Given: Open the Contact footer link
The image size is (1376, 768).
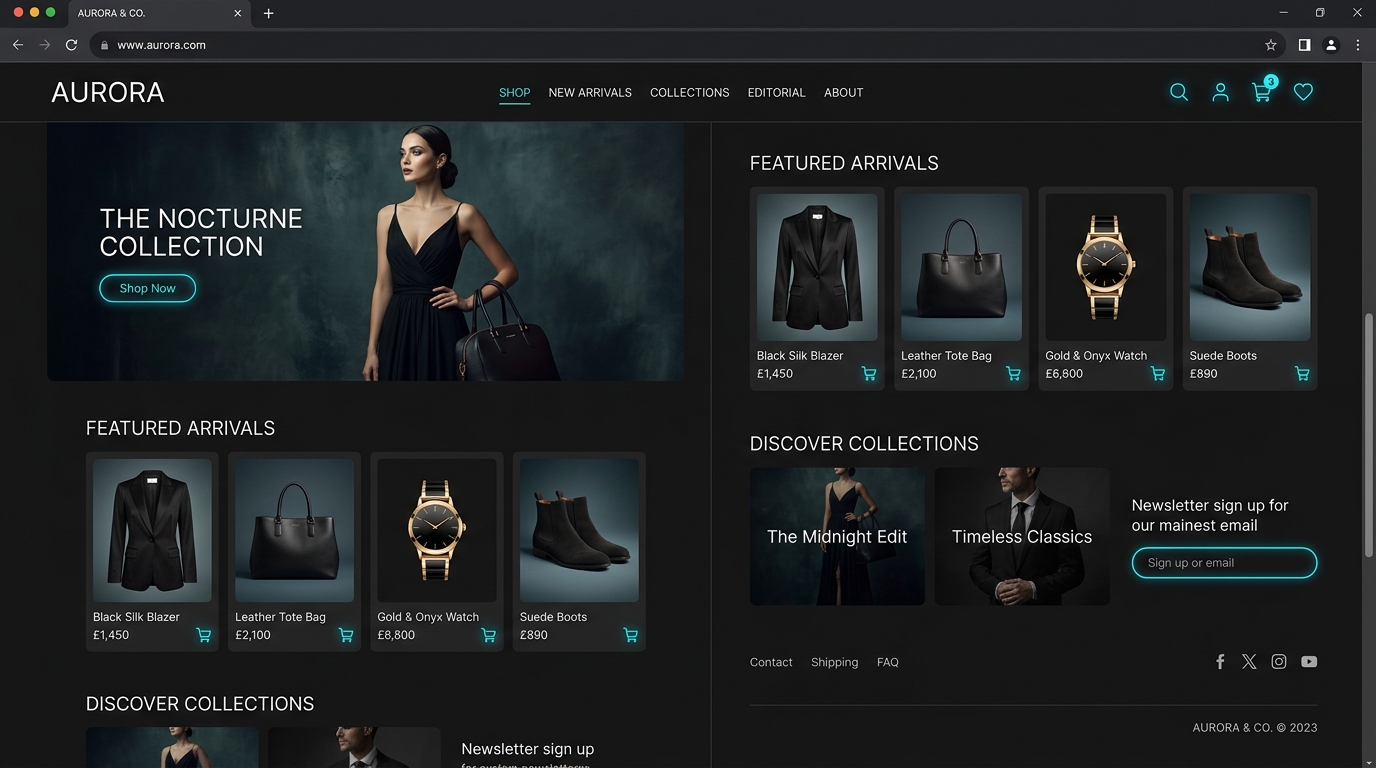Looking at the screenshot, I should coord(771,662).
